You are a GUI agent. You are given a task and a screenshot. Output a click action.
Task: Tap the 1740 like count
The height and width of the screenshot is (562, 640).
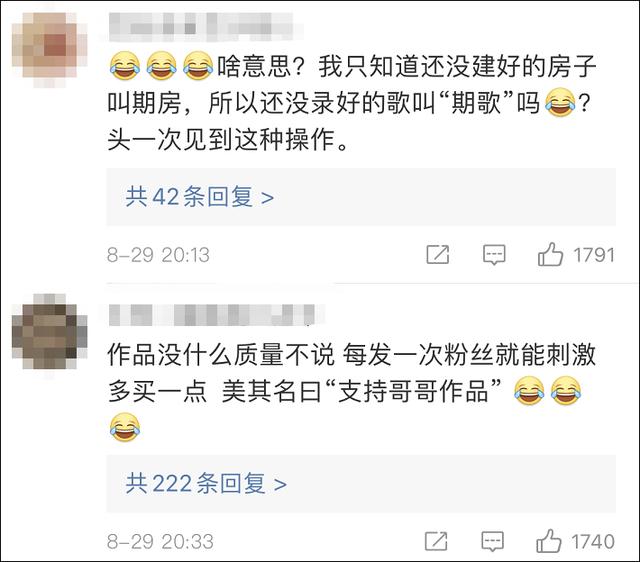tap(593, 542)
